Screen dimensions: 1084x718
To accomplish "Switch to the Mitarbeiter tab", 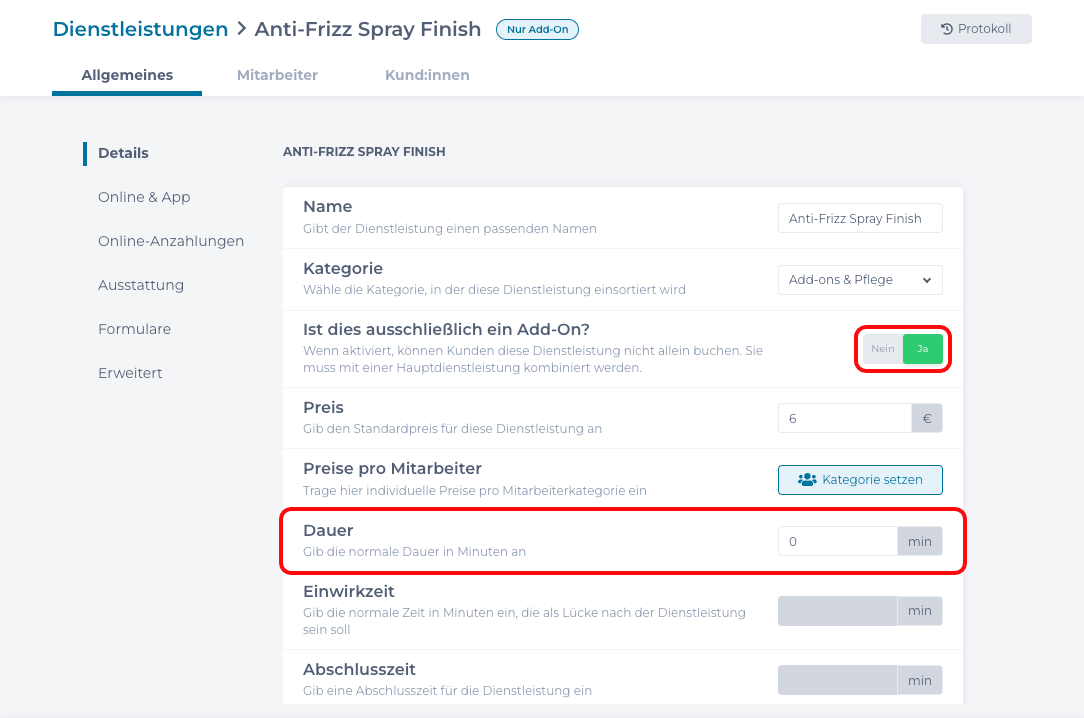I will point(277,74).
